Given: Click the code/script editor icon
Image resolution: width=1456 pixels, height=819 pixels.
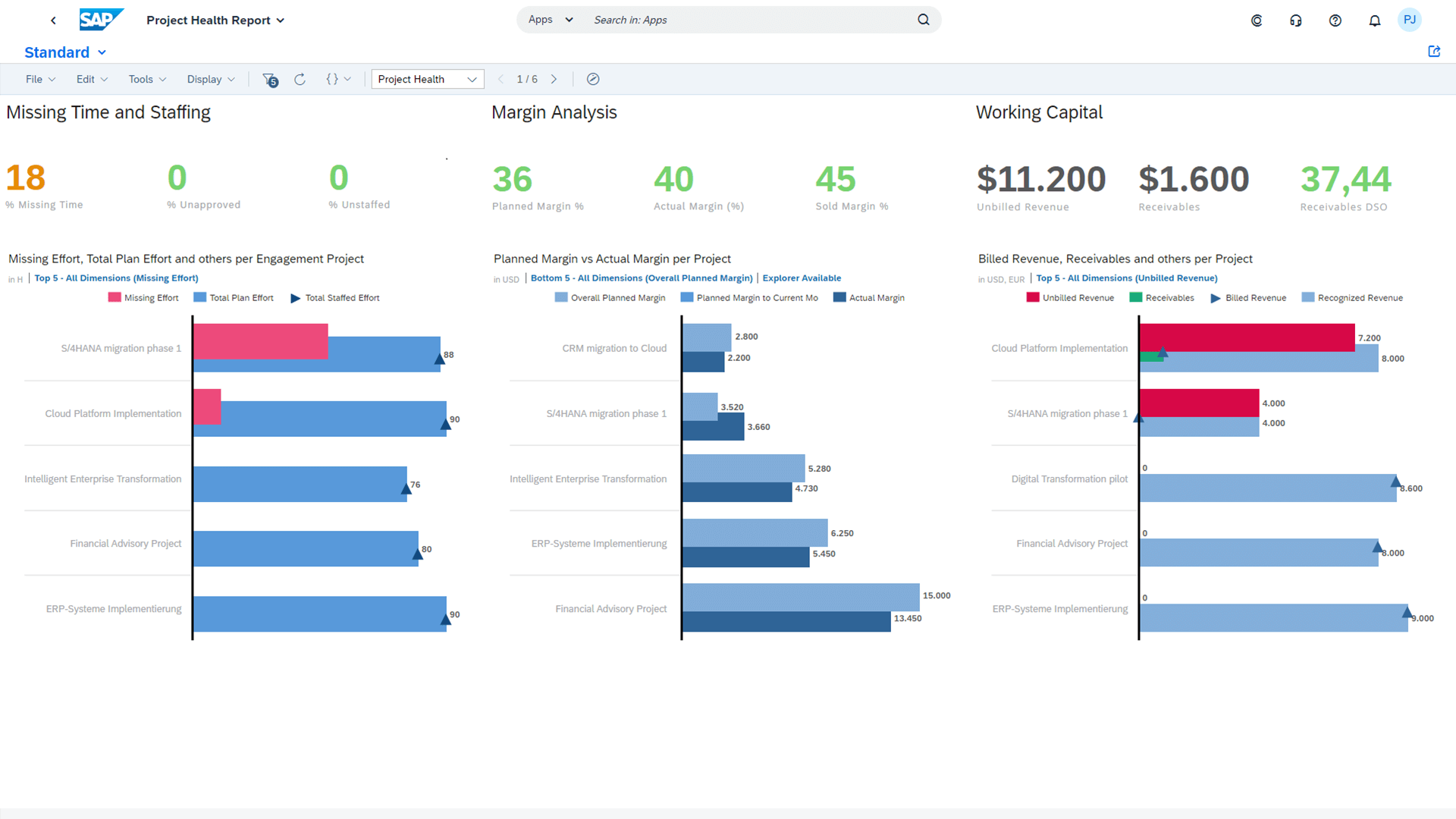Looking at the screenshot, I should pyautogui.click(x=334, y=79).
